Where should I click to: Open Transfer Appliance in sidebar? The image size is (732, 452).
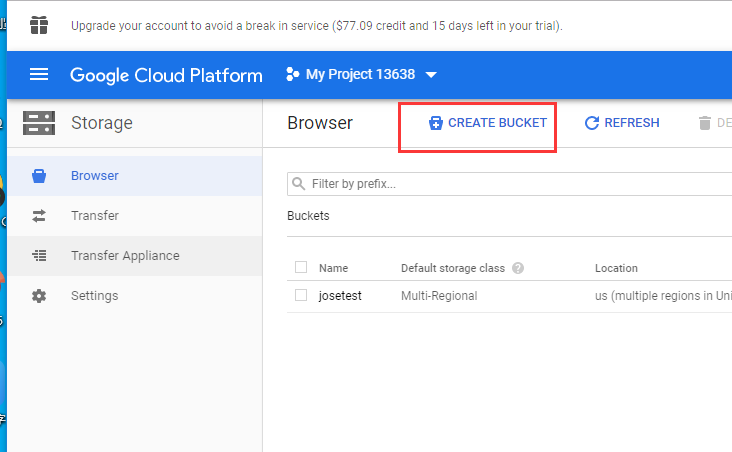click(135, 255)
